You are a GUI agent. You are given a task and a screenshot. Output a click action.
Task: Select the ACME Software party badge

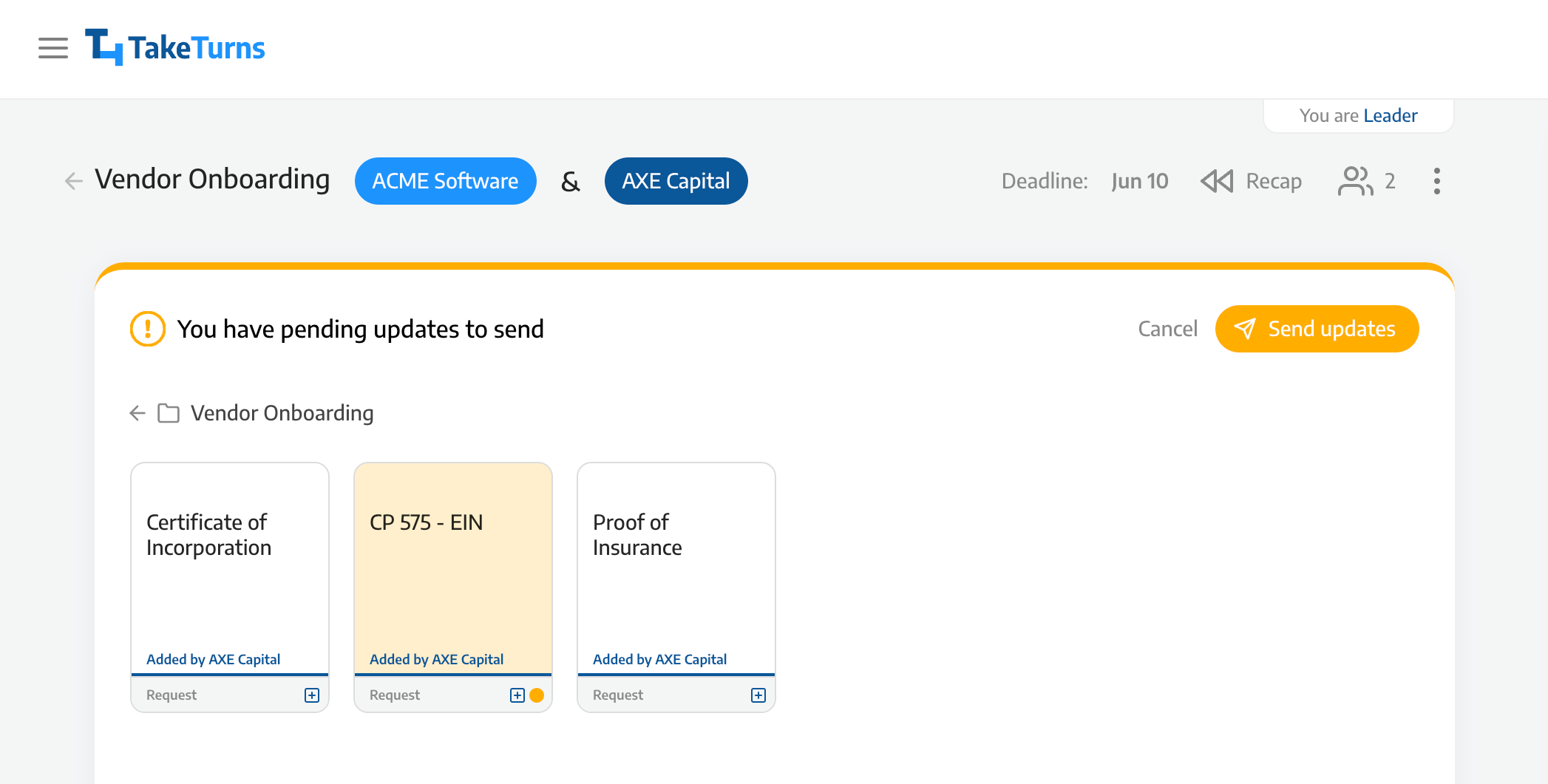coord(445,181)
